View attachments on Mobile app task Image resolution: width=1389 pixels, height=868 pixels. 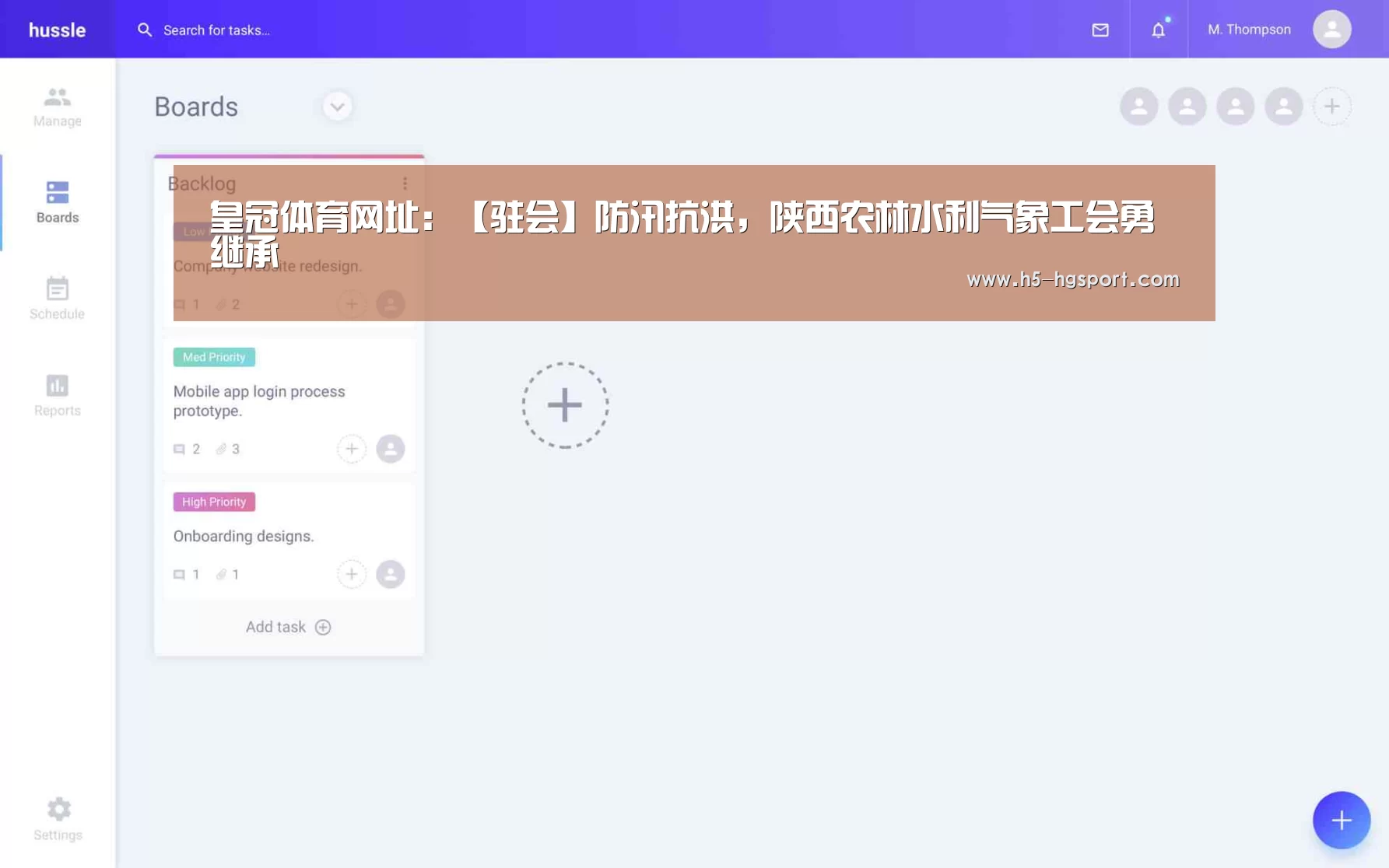coord(228,449)
